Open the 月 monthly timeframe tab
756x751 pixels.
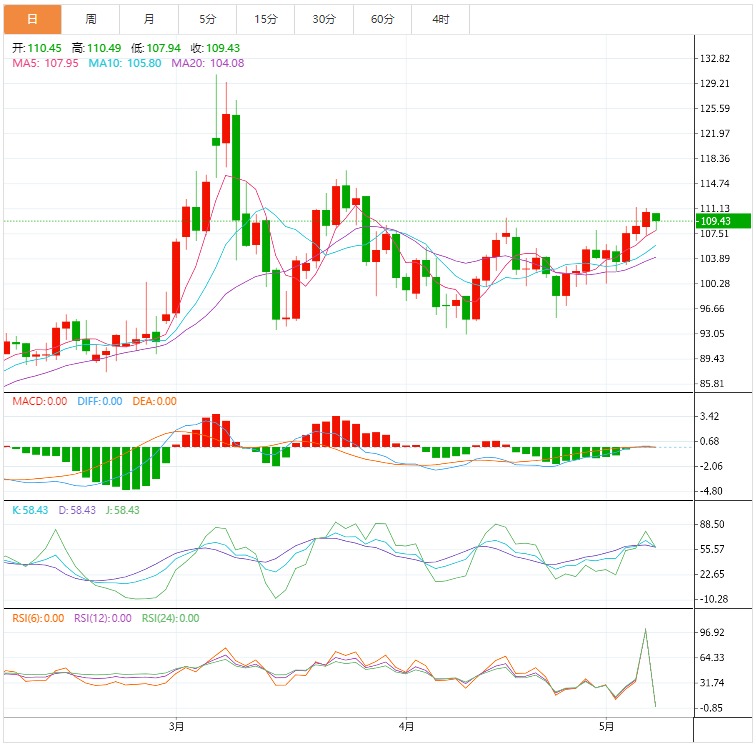coord(149,19)
